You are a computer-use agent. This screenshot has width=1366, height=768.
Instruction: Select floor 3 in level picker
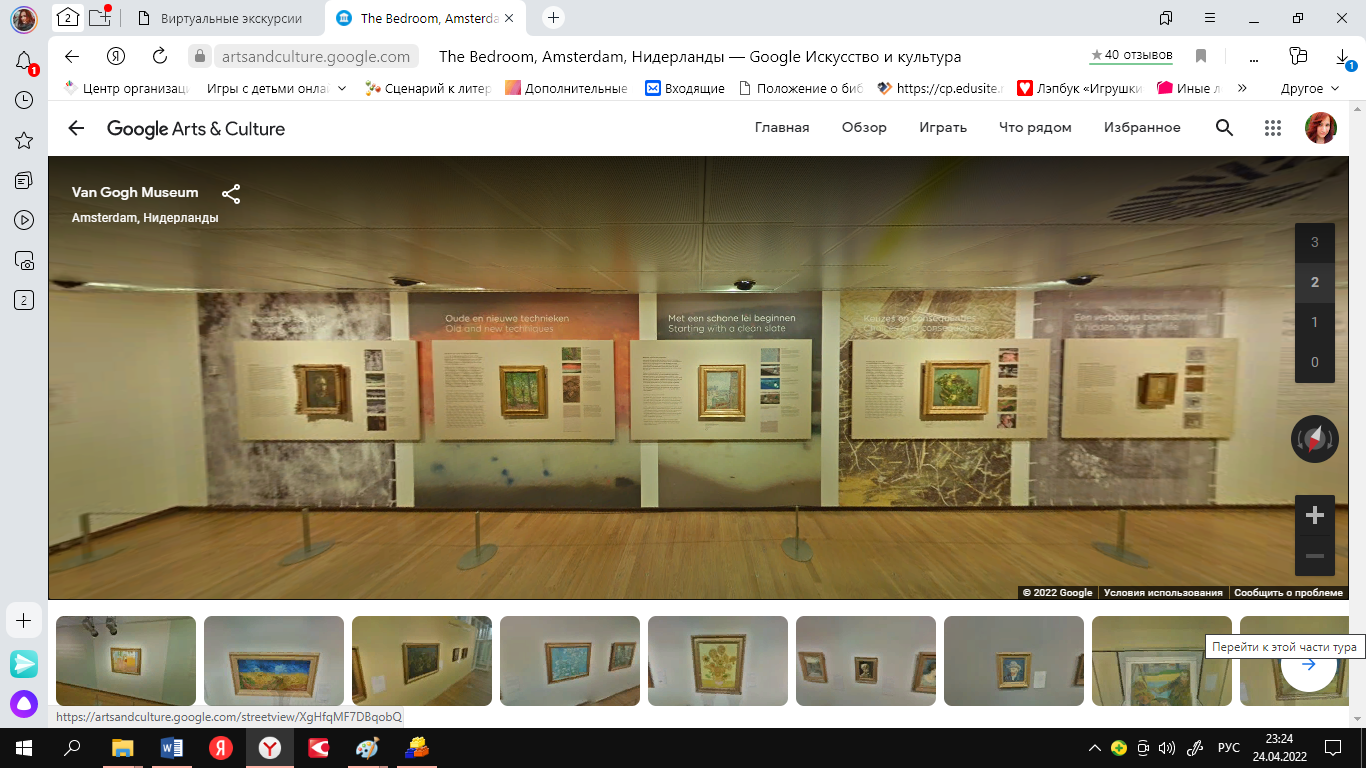(x=1315, y=242)
